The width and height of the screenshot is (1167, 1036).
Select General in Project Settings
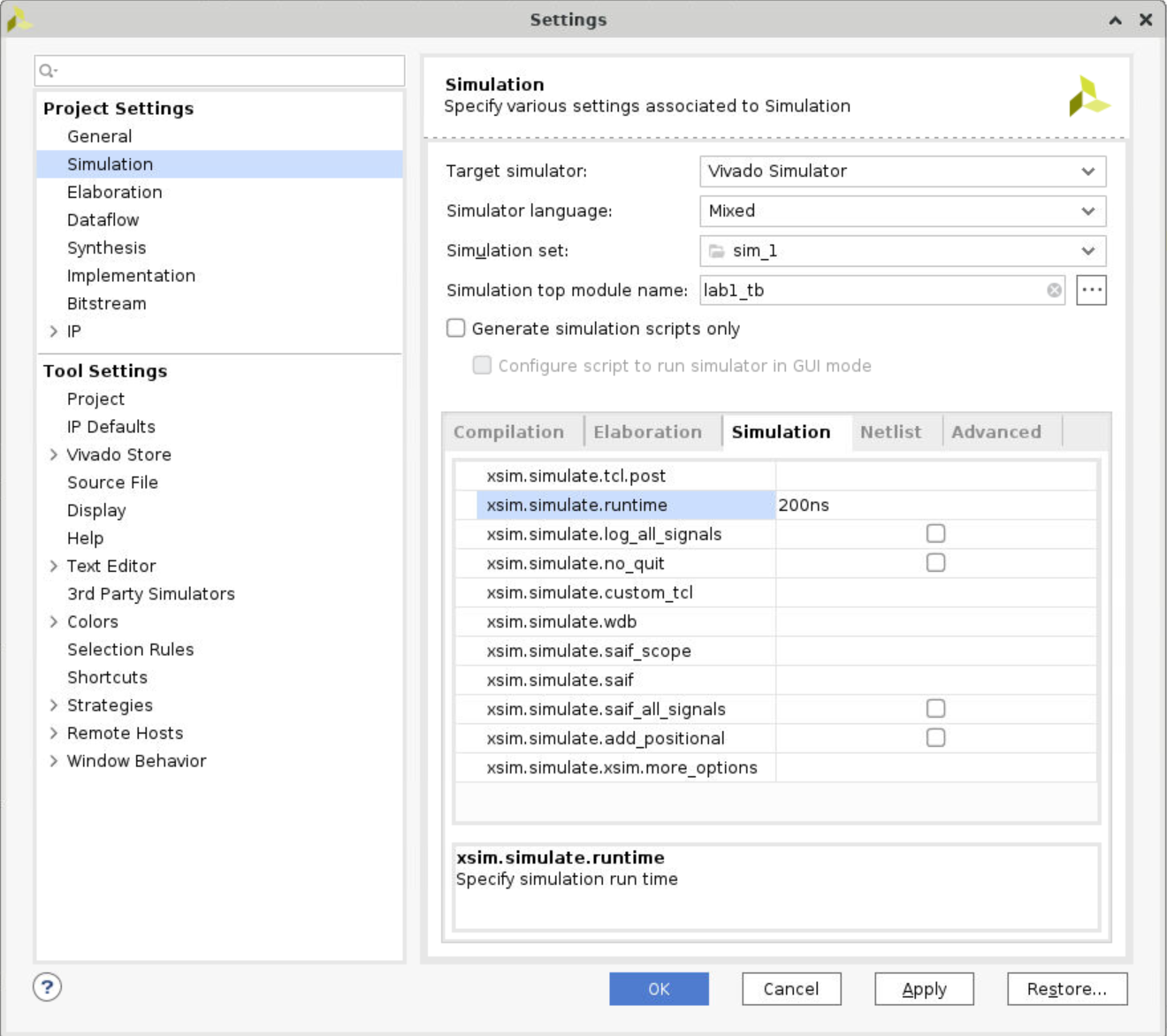coord(100,136)
